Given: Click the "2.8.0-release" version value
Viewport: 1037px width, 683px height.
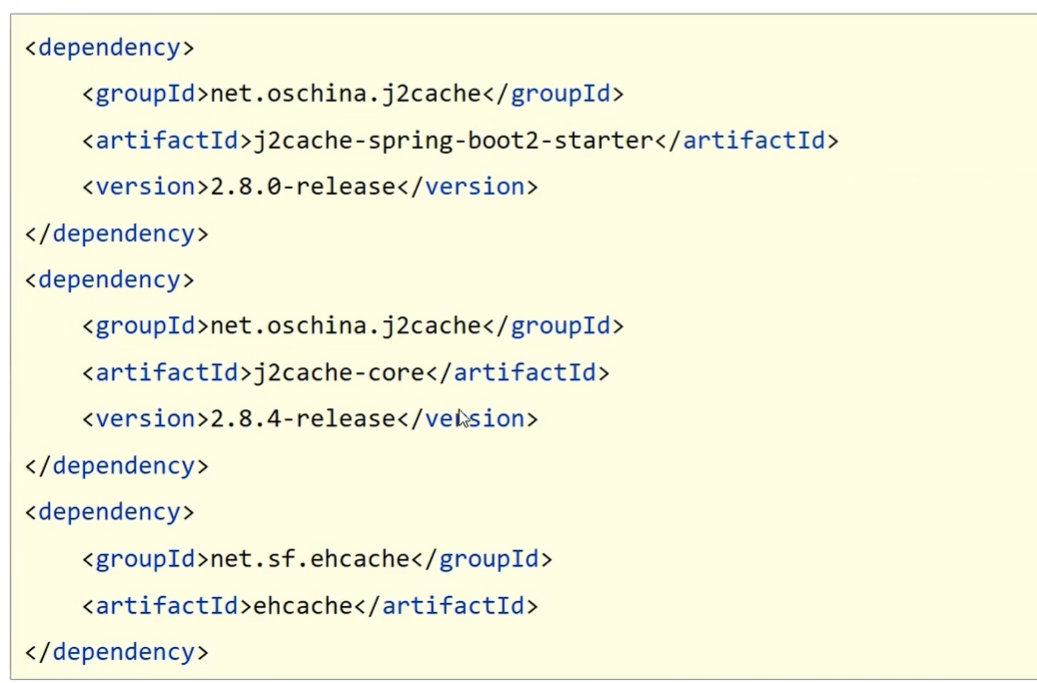Looking at the screenshot, I should [303, 187].
